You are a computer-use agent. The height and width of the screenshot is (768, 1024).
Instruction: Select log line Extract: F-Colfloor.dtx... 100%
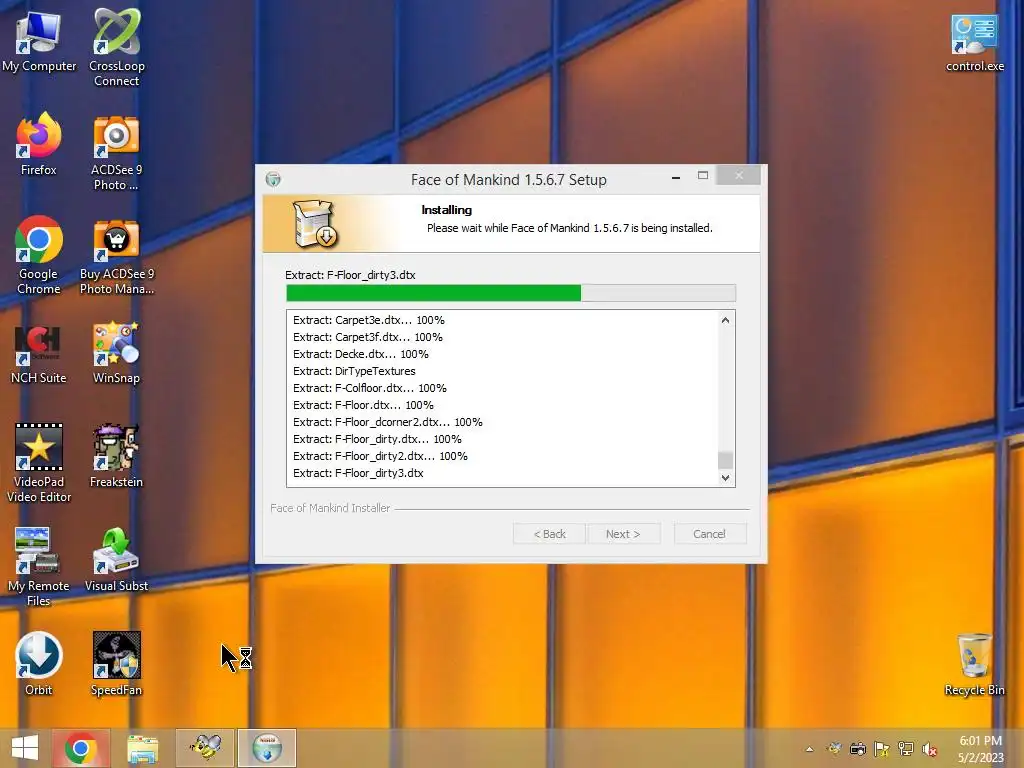coord(370,388)
